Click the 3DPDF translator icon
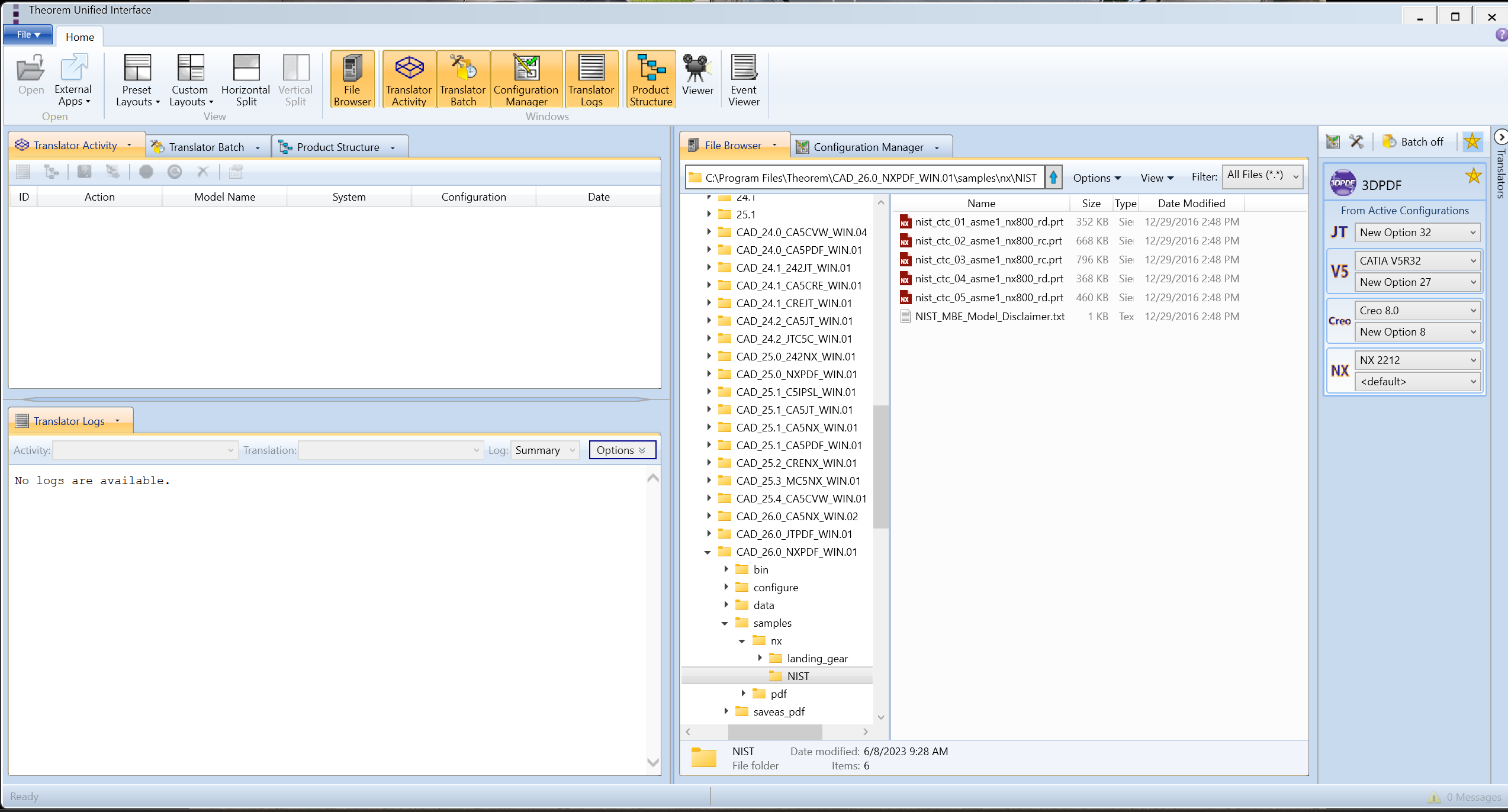Viewport: 1508px width, 812px height. (1343, 183)
